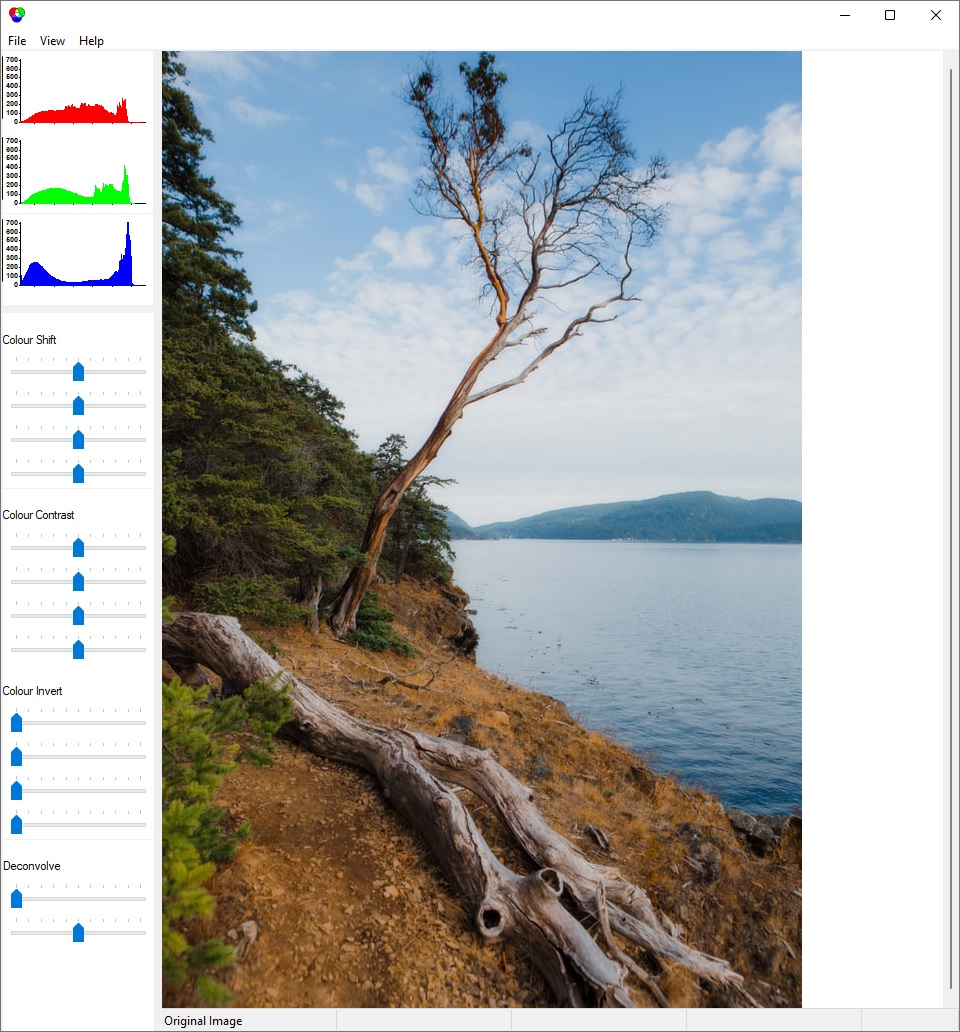Viewport: 960px width, 1032px height.
Task: Open the Help menu
Action: 91,41
